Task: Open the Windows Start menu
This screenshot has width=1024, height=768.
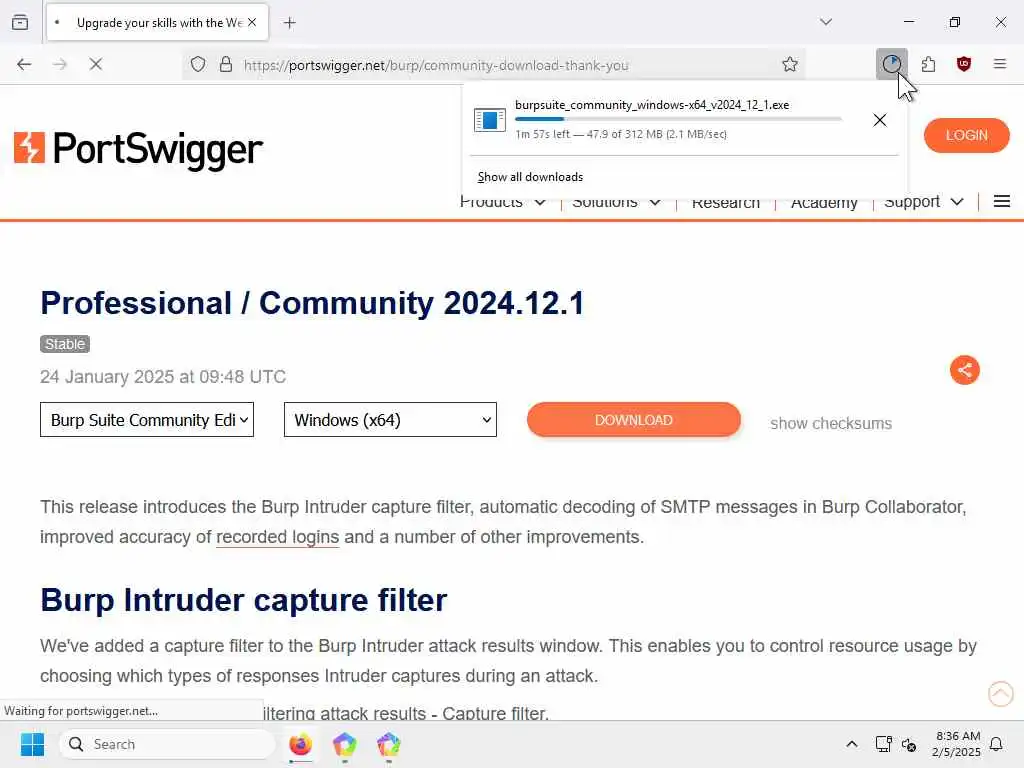Action: [32, 744]
